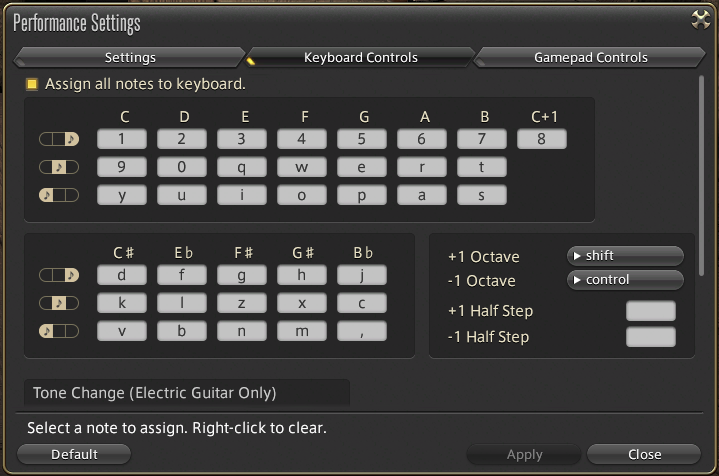The height and width of the screenshot is (476, 719).
Task: Select the +1 Half Step key field
Action: point(651,310)
